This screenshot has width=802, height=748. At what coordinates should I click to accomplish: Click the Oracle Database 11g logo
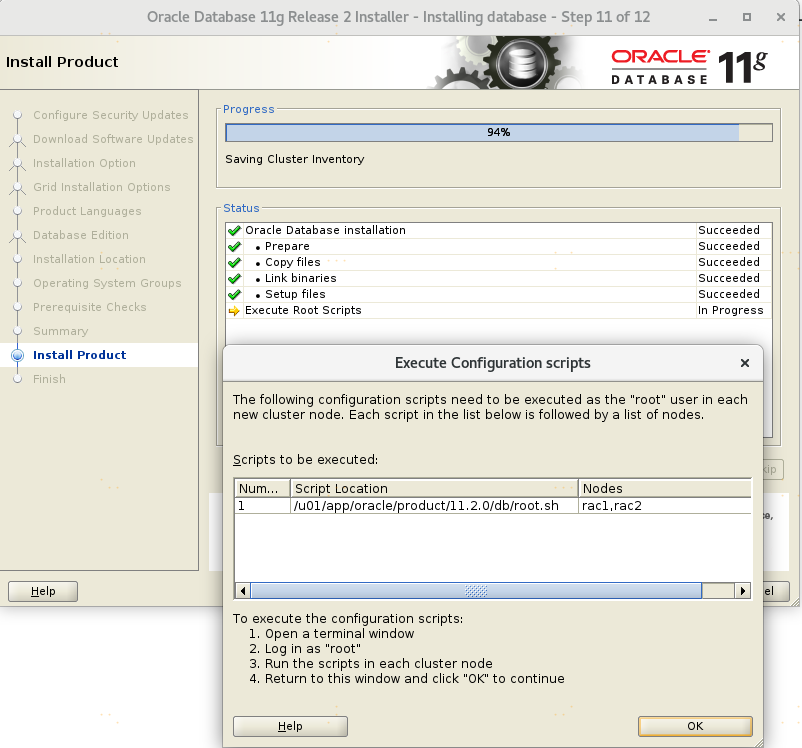(x=688, y=64)
